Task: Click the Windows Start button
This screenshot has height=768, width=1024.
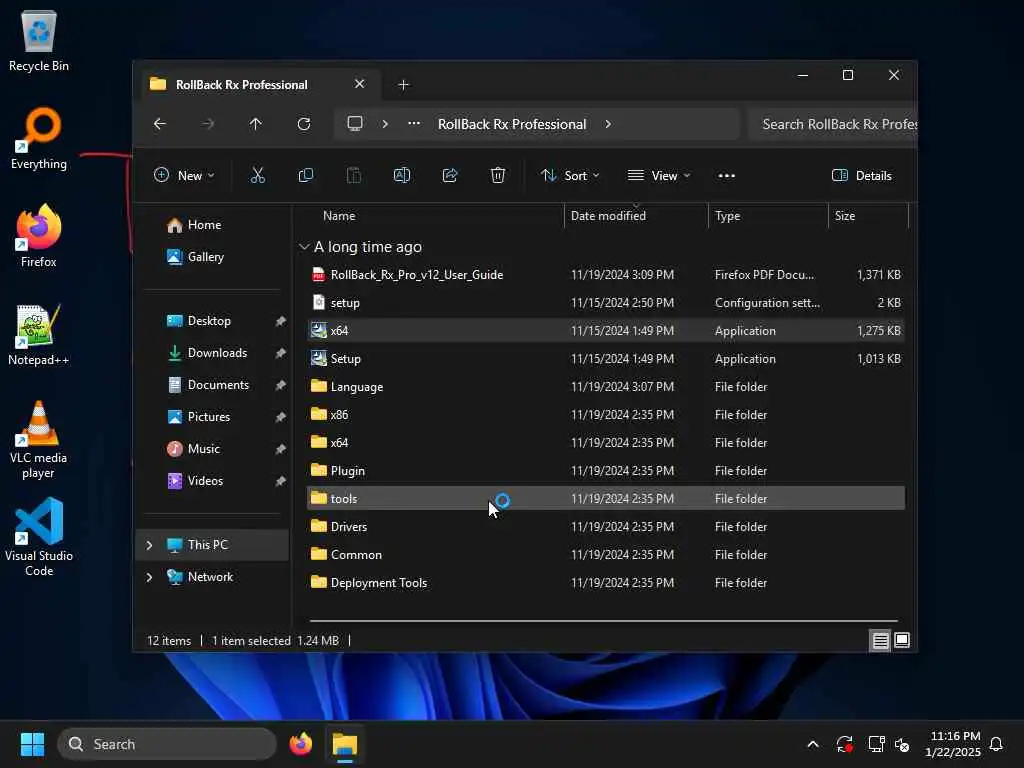Action: tap(32, 744)
